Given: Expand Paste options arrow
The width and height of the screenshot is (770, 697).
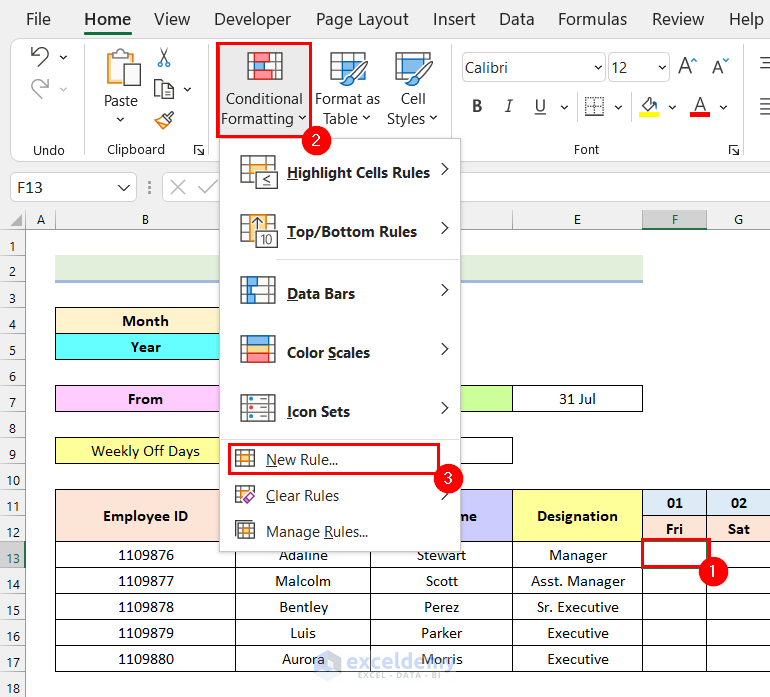Looking at the screenshot, I should click(121, 119).
